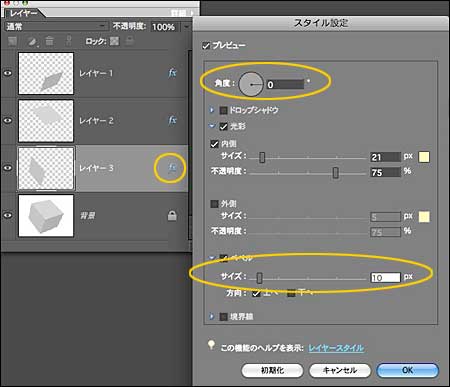Click the OK button
This screenshot has height=387, width=450.
(407, 370)
